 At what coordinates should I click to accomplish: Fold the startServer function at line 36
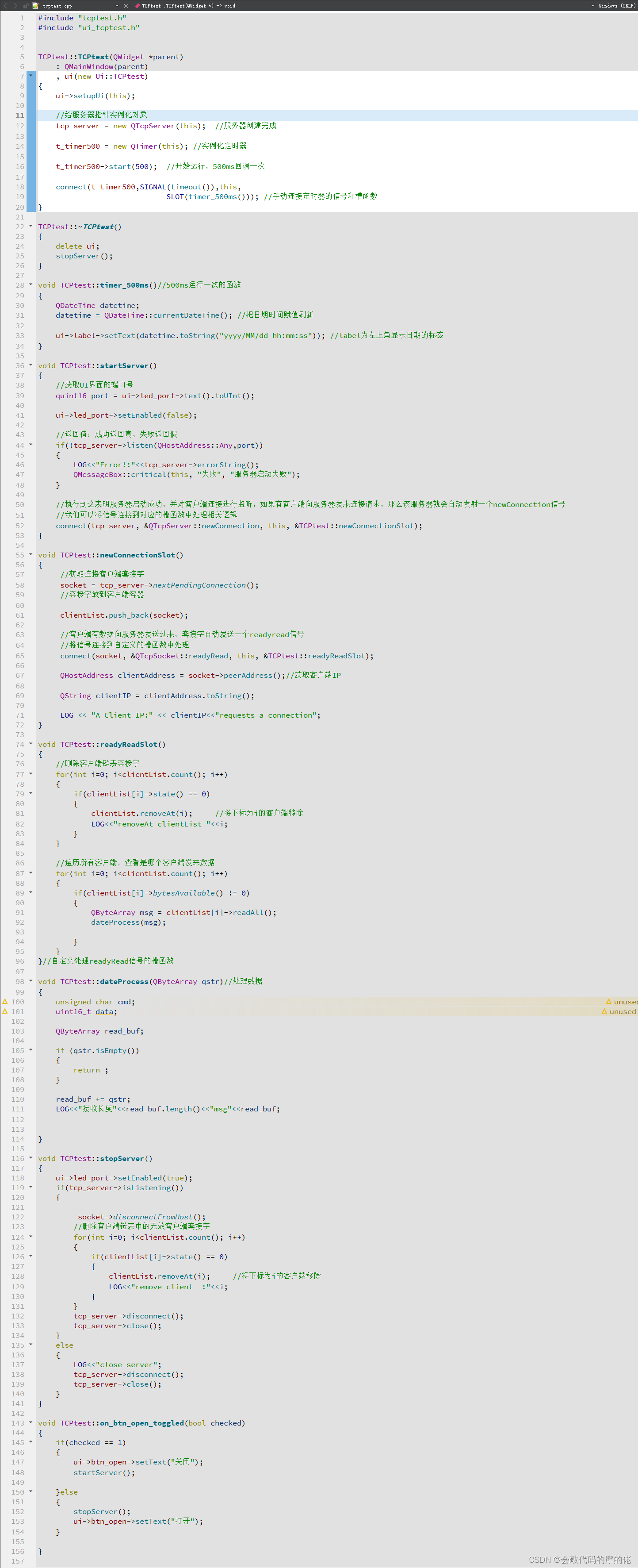(x=31, y=365)
